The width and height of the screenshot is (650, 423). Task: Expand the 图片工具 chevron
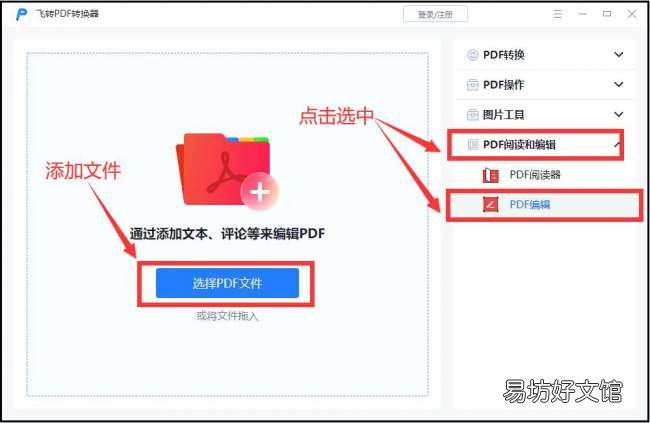[618, 114]
